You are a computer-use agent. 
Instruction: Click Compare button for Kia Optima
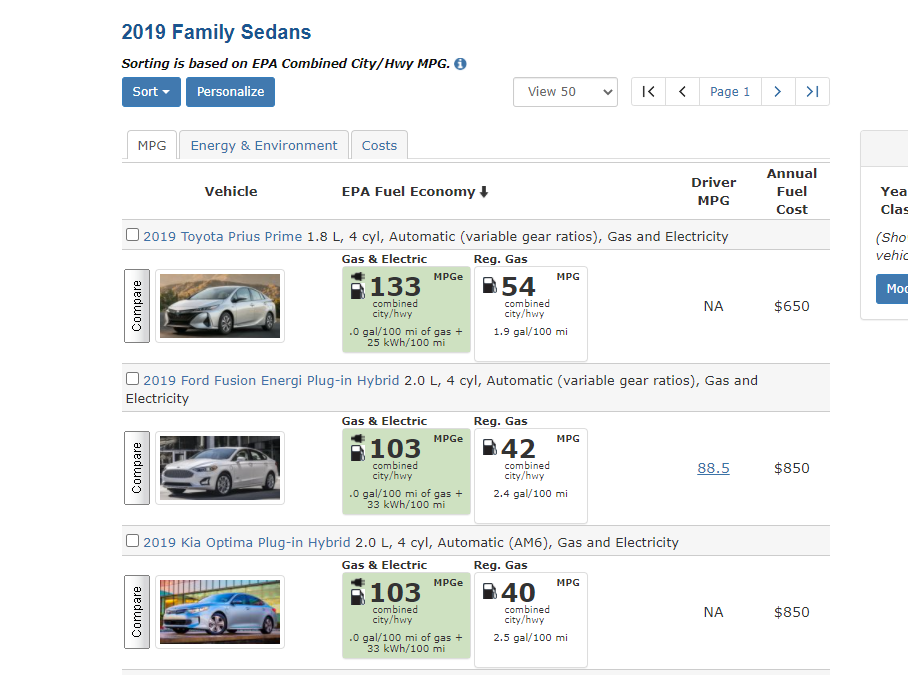tap(137, 612)
